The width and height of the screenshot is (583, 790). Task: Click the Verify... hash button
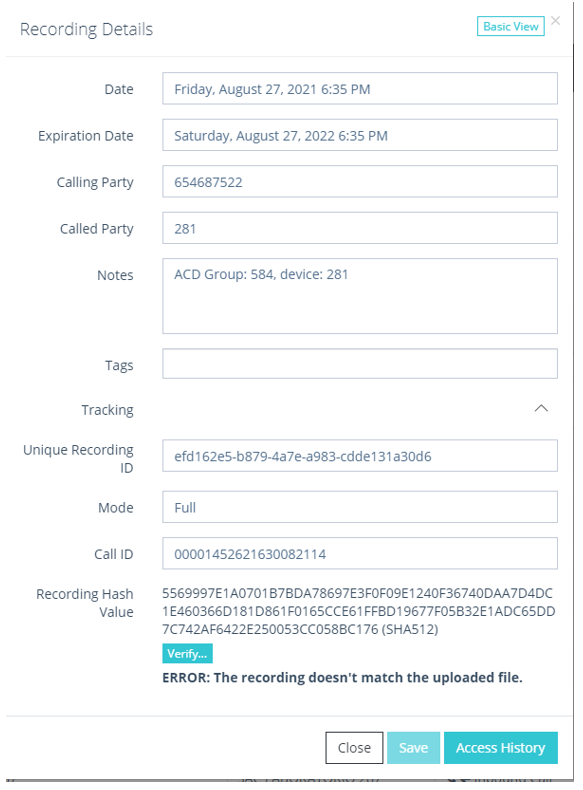187,653
